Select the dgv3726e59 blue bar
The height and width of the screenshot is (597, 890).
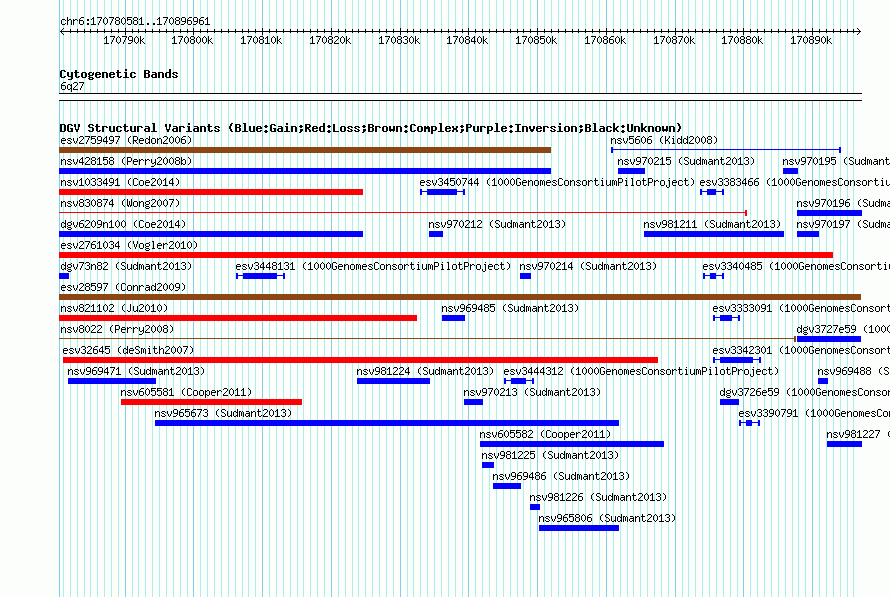[x=729, y=402]
